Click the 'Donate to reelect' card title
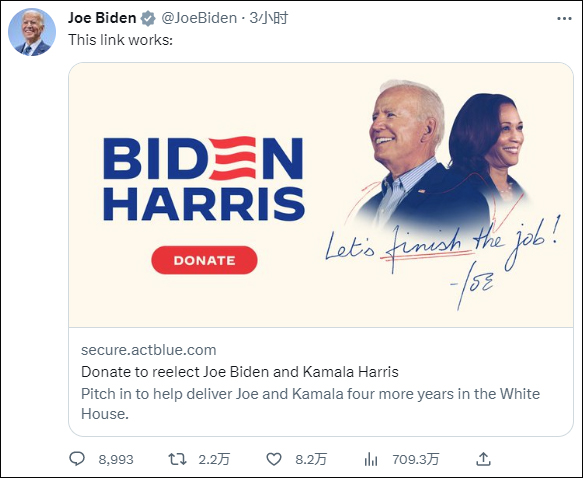 [240, 372]
